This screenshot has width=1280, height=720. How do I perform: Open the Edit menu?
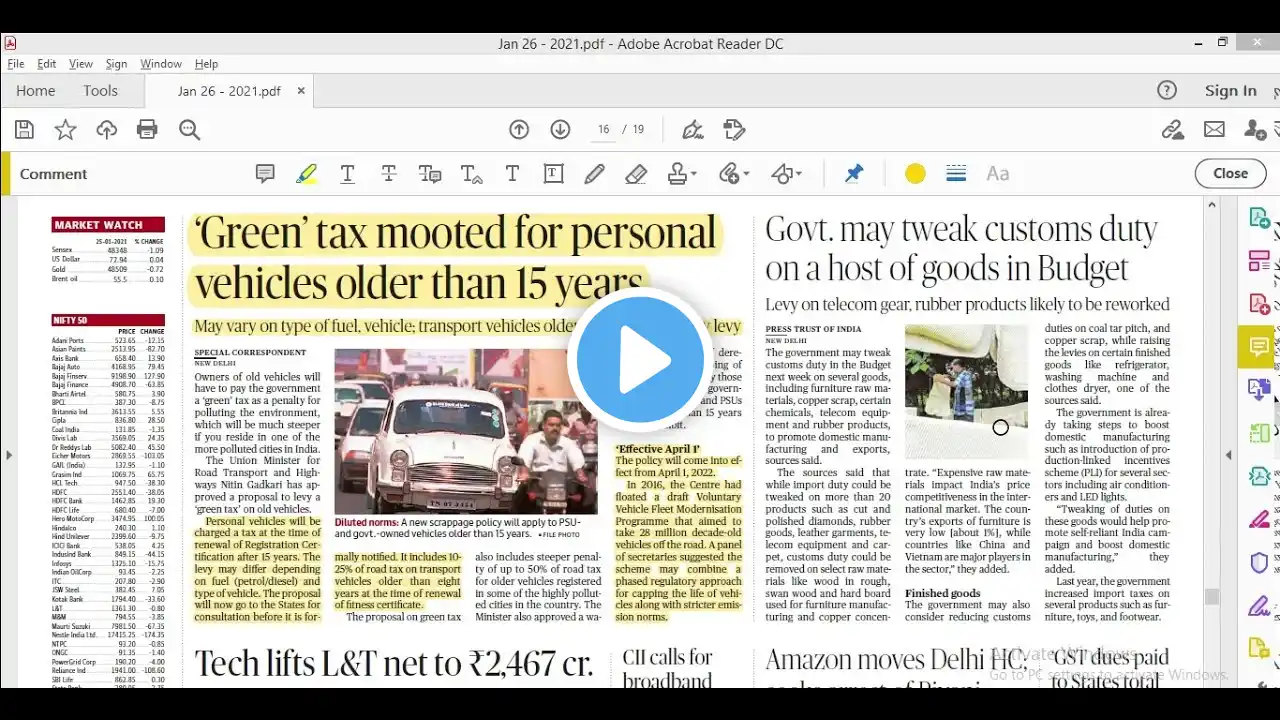click(47, 64)
